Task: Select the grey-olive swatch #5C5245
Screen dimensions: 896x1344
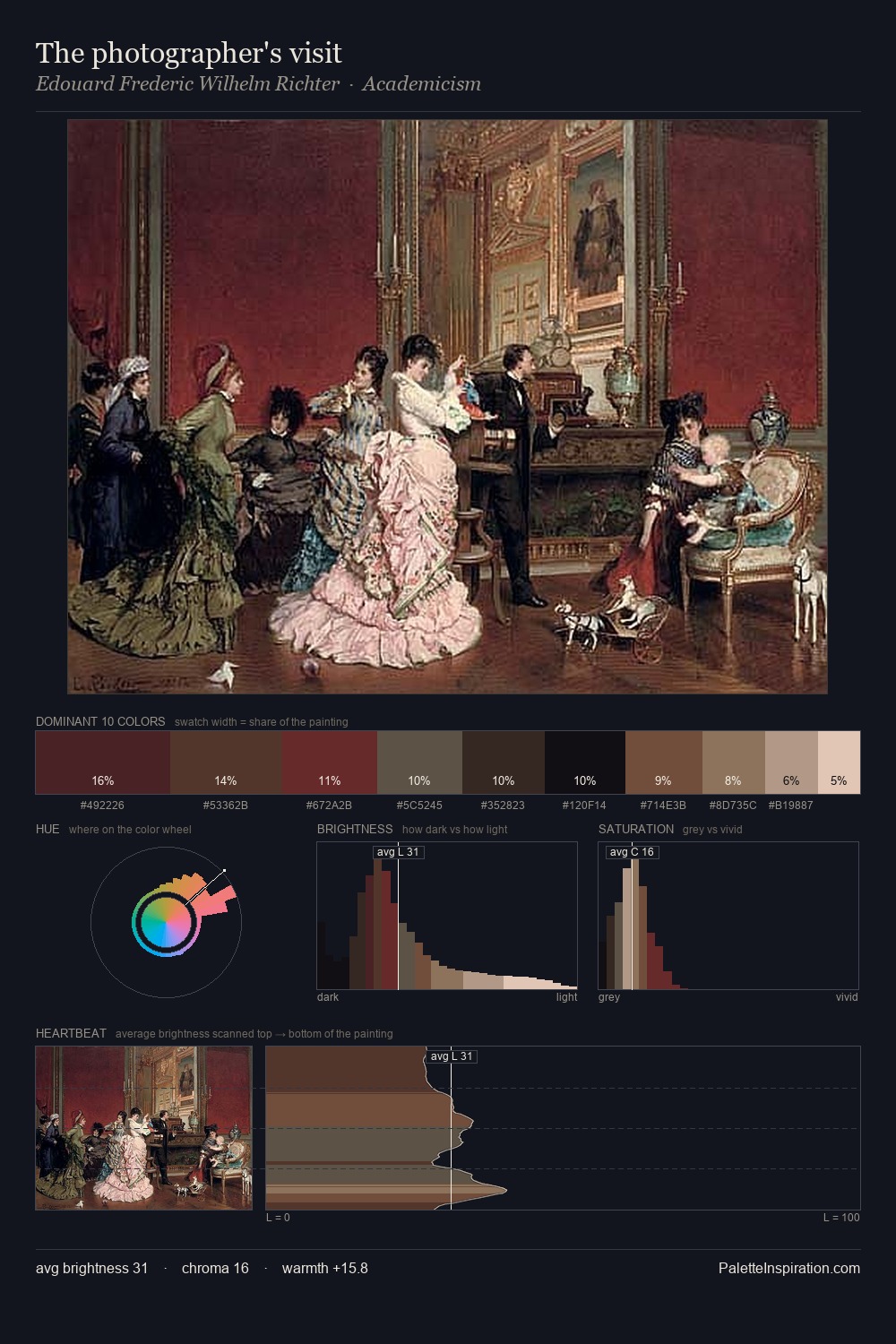Action: (x=419, y=762)
